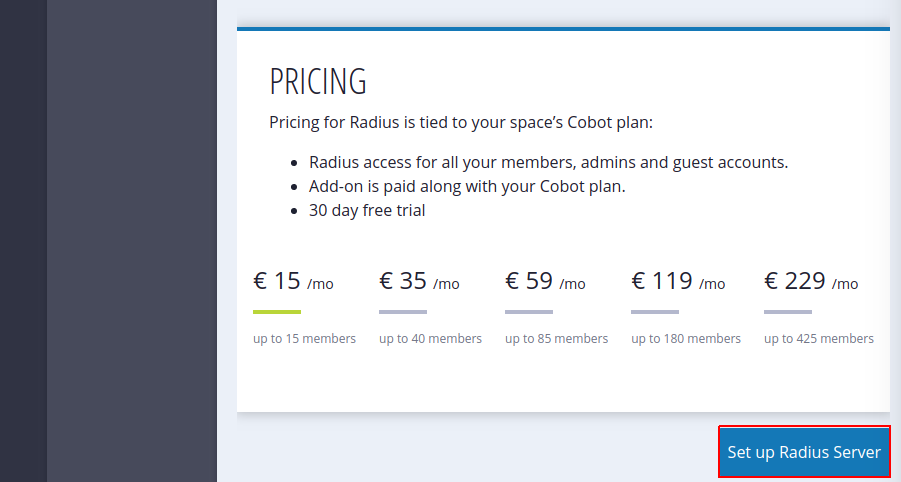Click the "Radius access for all" bullet
This screenshot has width=901, height=482.
point(549,162)
